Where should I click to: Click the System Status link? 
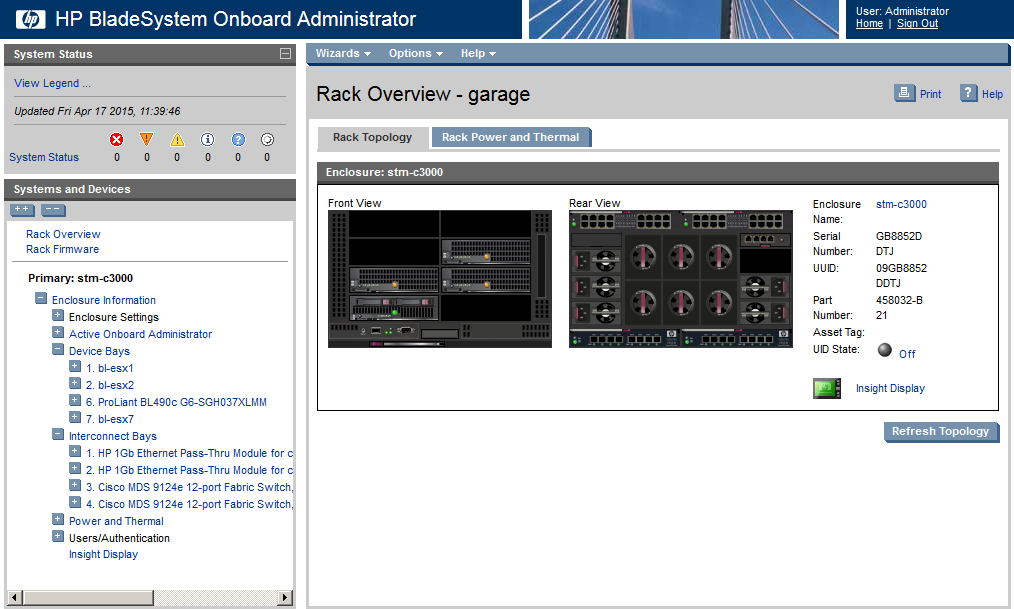pyautogui.click(x=44, y=157)
